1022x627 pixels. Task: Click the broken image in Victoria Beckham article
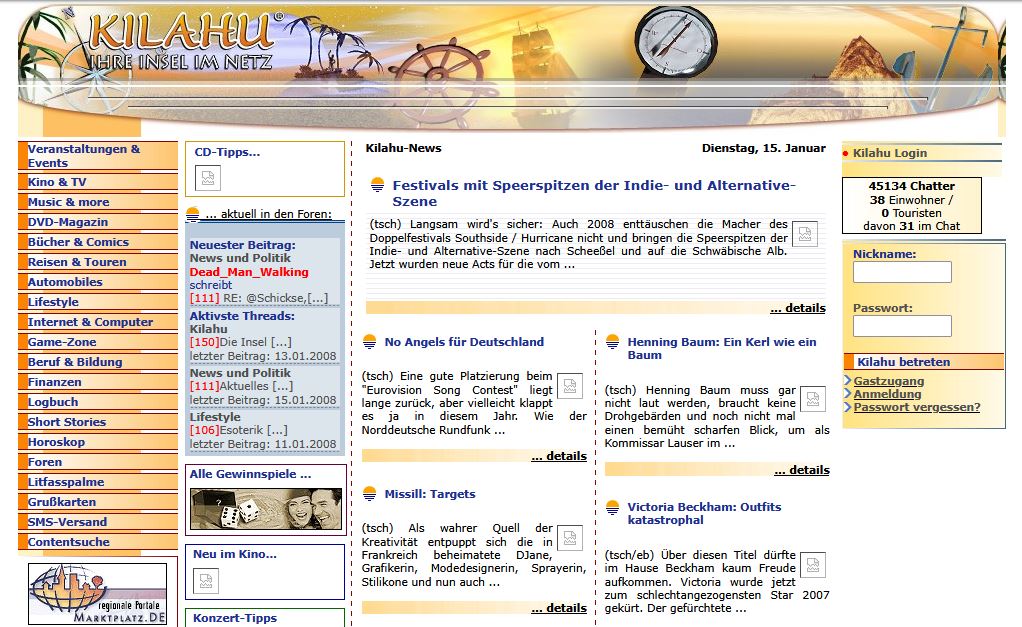point(813,565)
